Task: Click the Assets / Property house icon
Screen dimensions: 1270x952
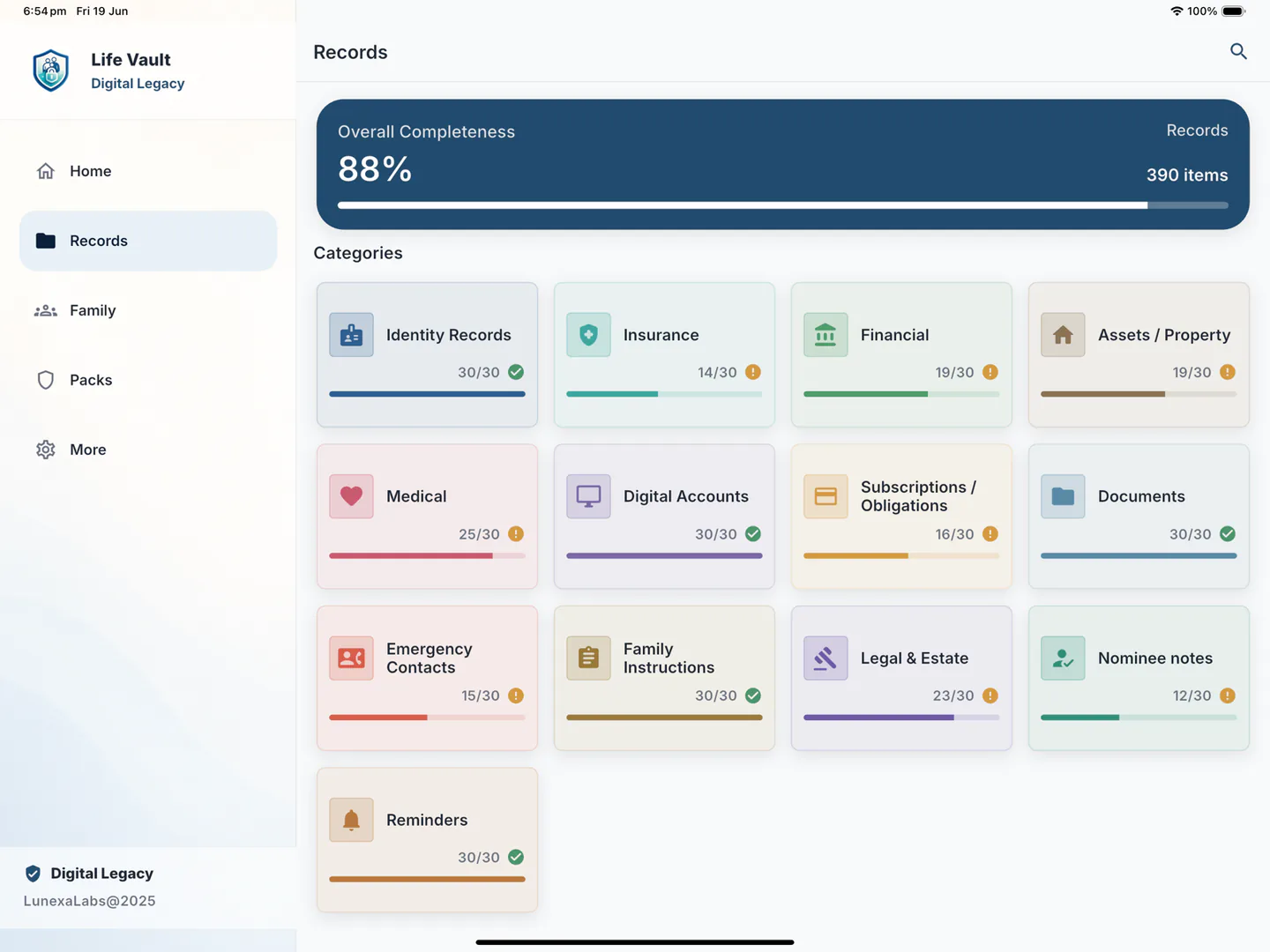Action: 1063,335
